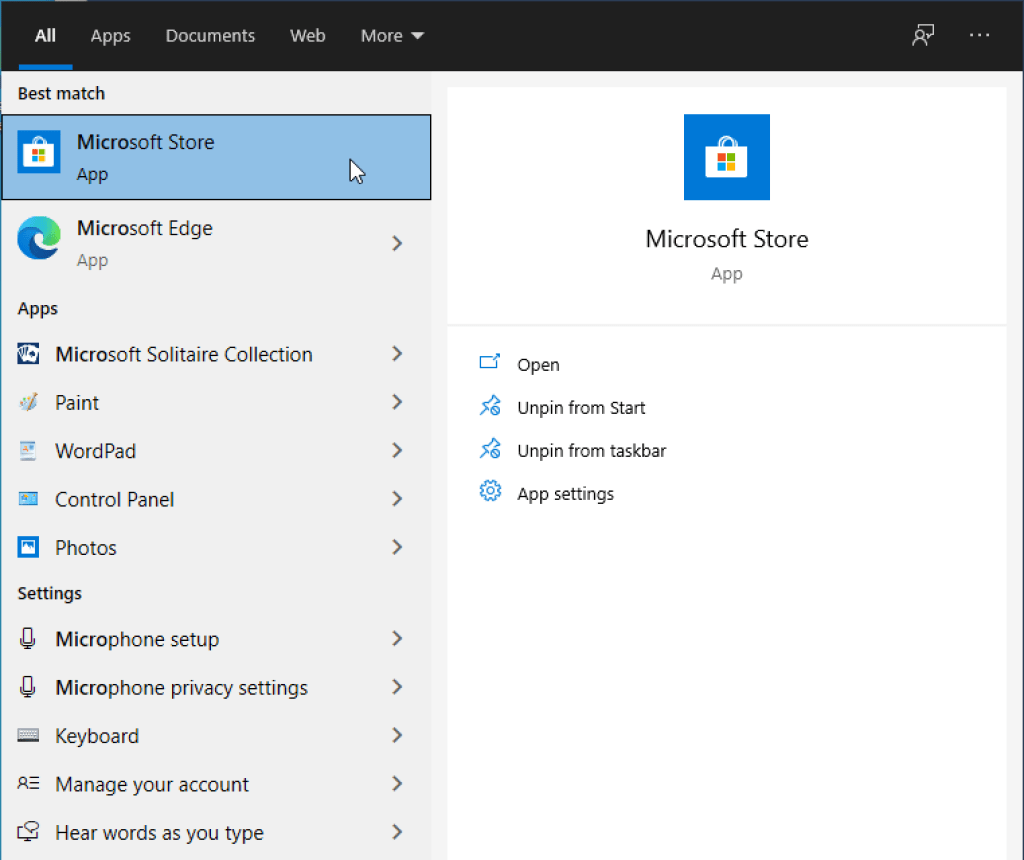The image size is (1024, 860).
Task: Click the Microsoft Solitaire Collection icon
Action: coord(28,355)
